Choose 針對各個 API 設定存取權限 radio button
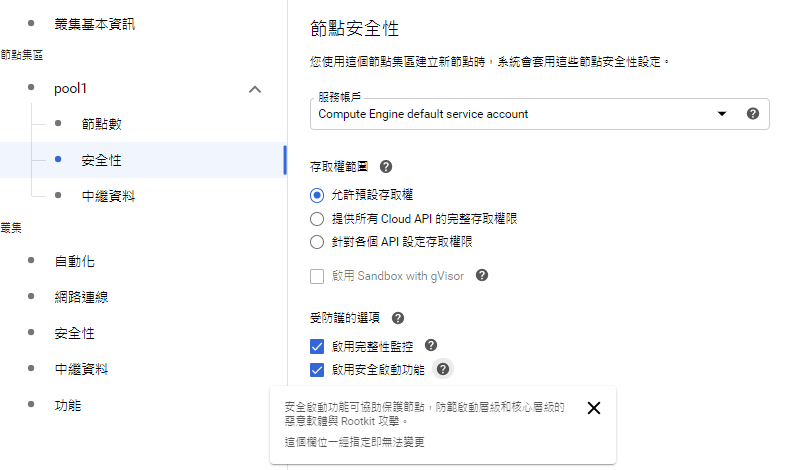Viewport: 800px width, 470px height. 317,242
